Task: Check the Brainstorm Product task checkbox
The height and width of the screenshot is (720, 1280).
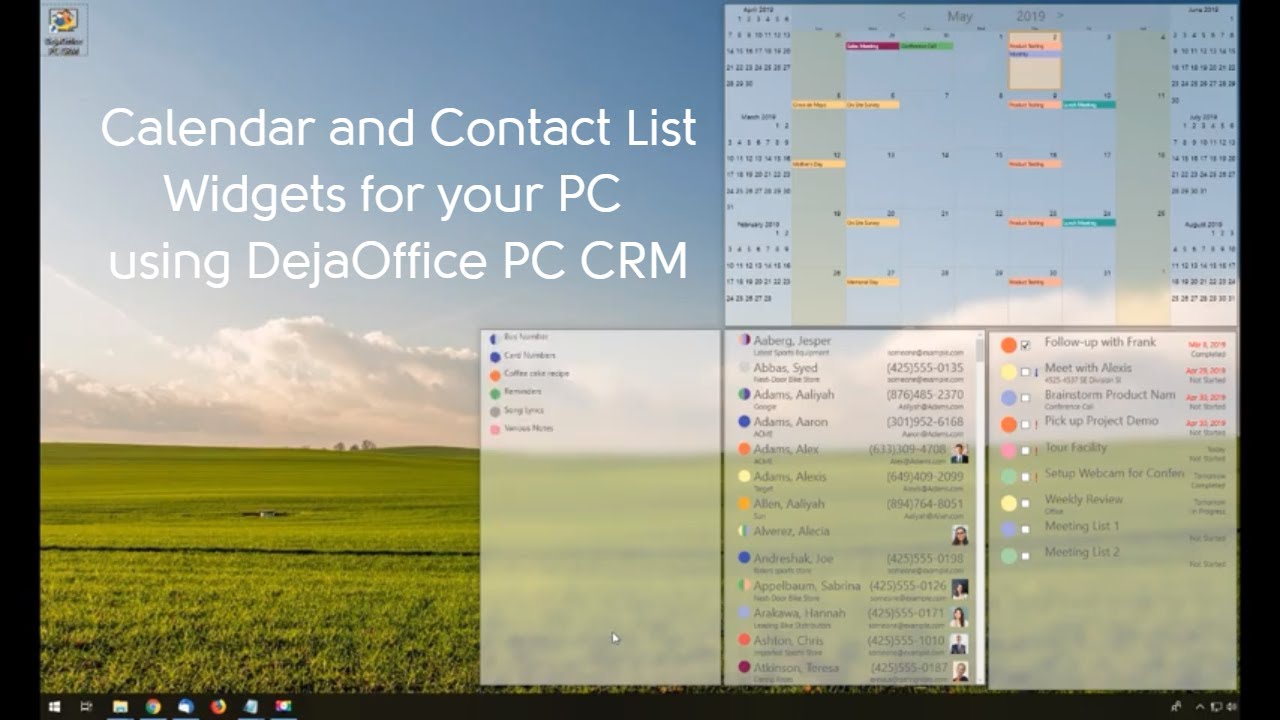Action: (x=1025, y=398)
